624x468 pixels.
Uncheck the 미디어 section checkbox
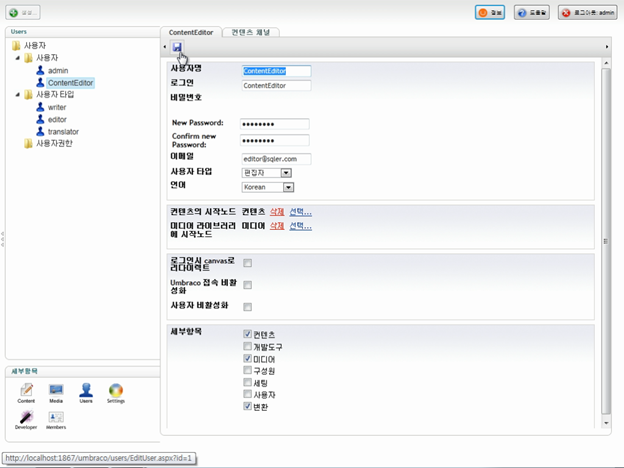click(x=248, y=359)
